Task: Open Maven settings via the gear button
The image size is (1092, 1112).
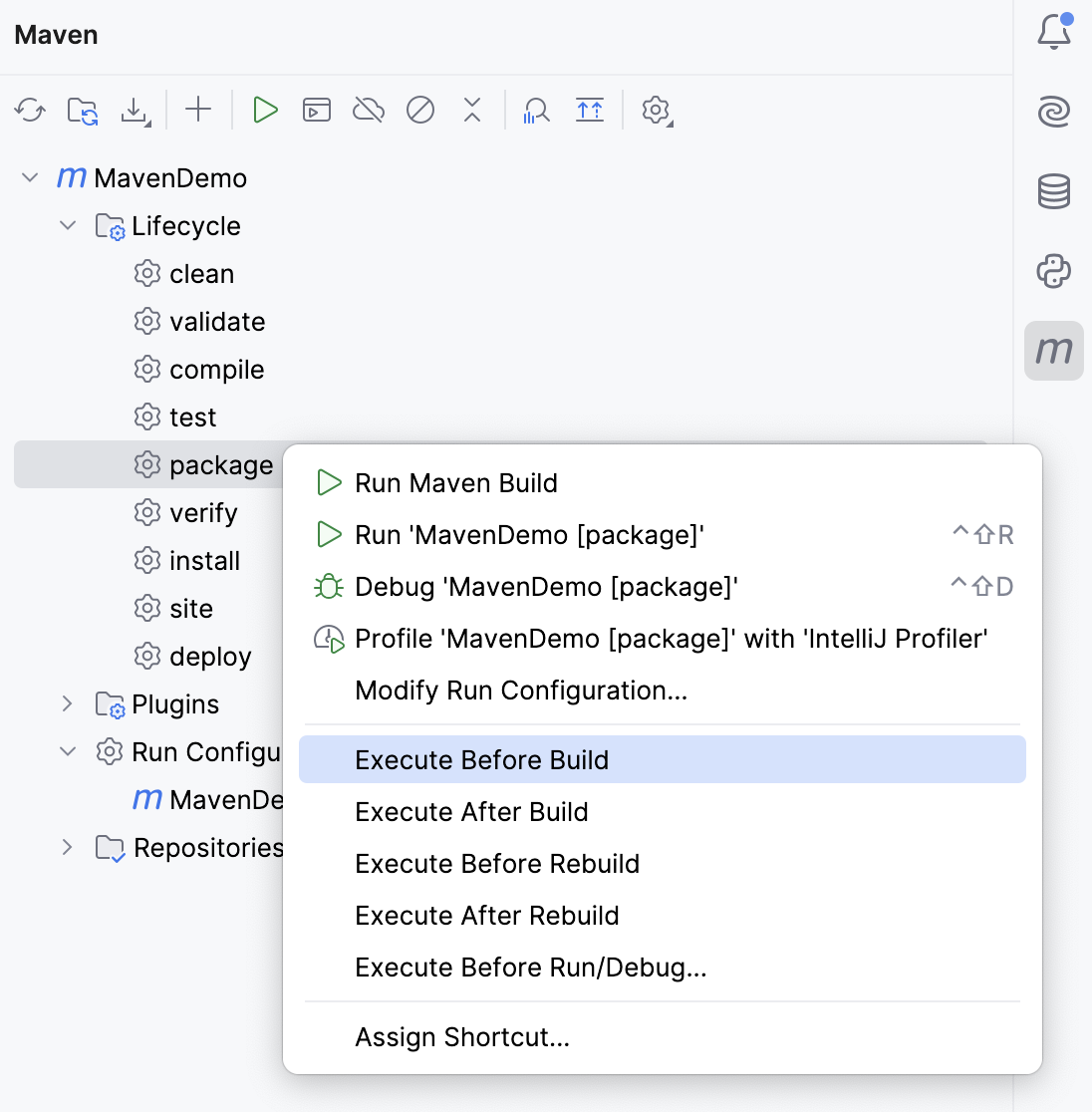Action: tap(656, 110)
